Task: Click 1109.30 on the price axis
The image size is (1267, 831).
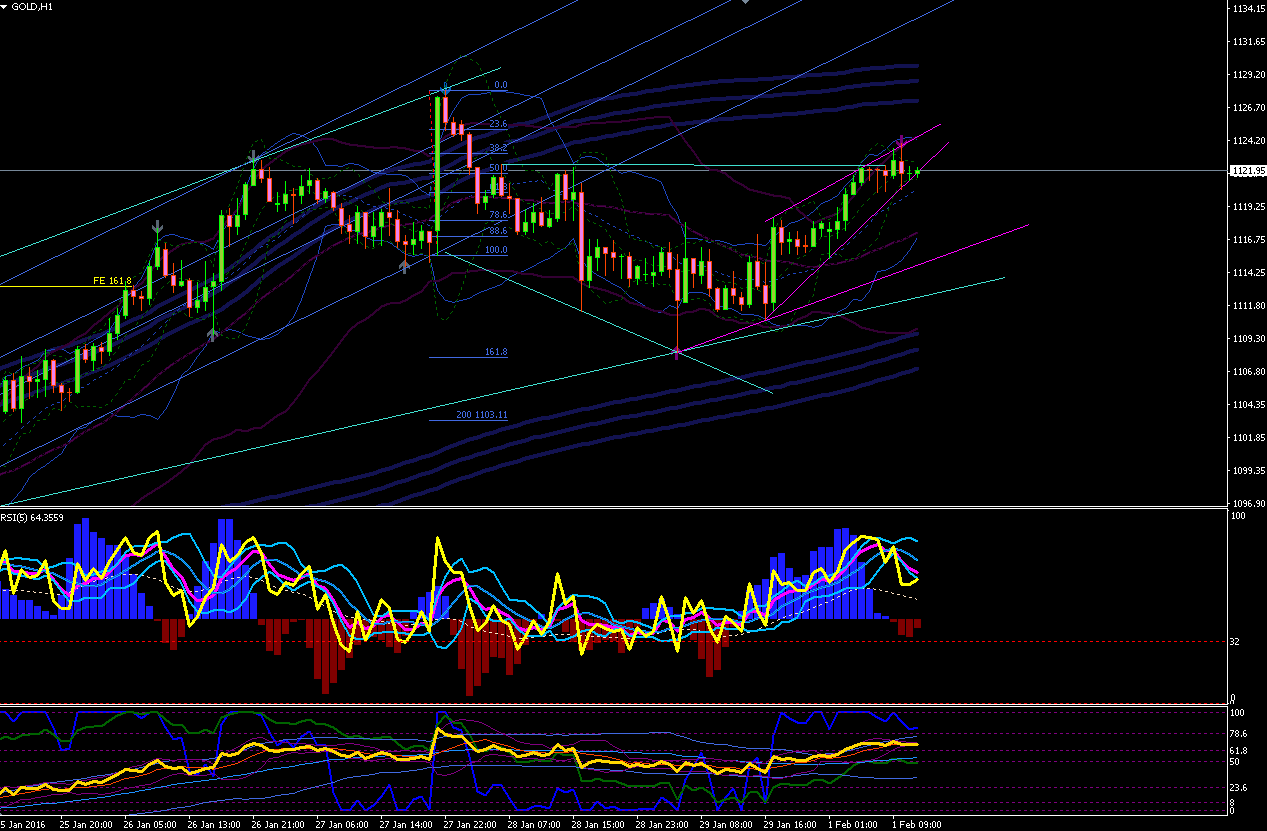Action: point(1247,338)
